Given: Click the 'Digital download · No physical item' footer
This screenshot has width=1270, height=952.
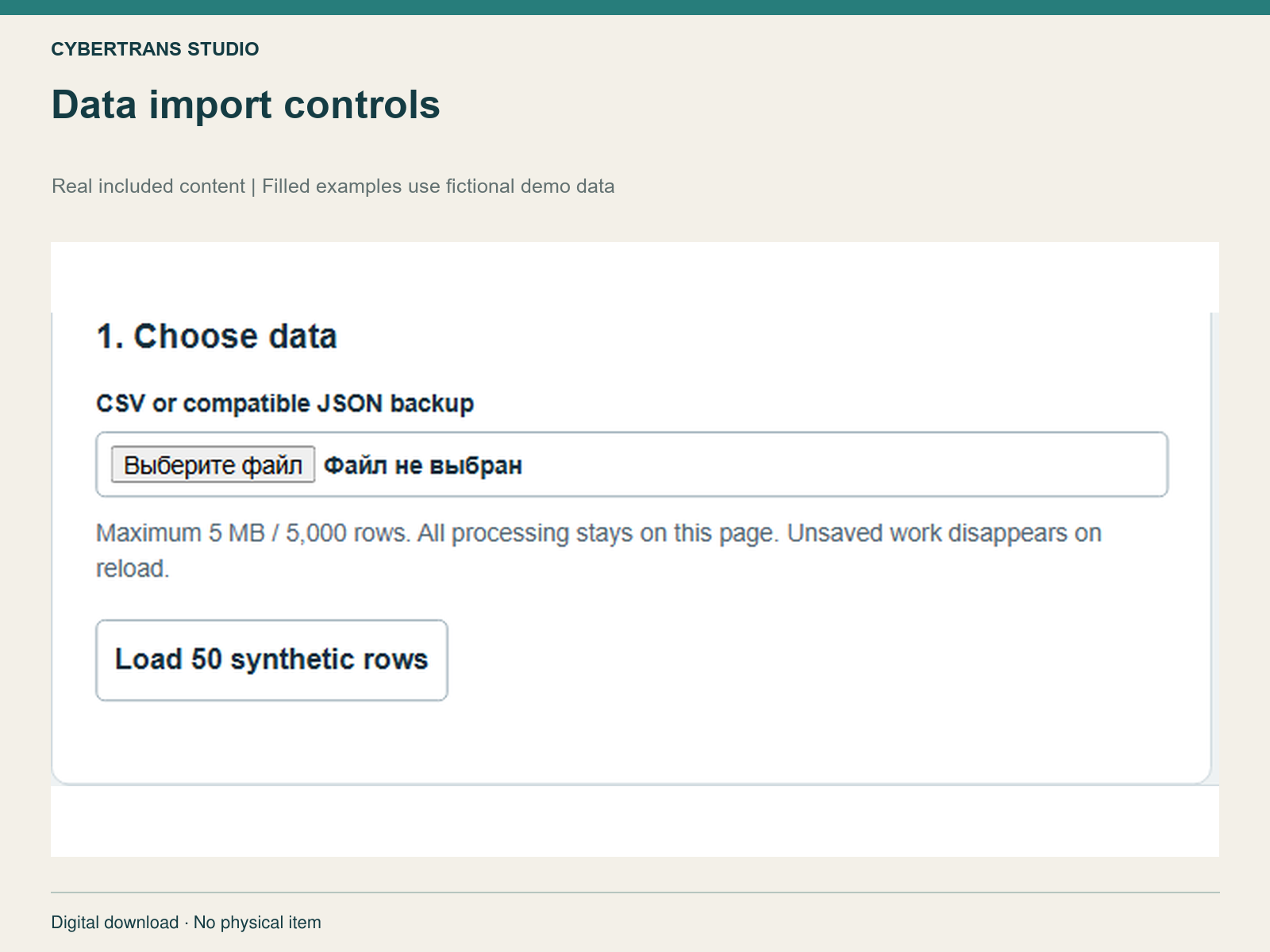Looking at the screenshot, I should 187,923.
